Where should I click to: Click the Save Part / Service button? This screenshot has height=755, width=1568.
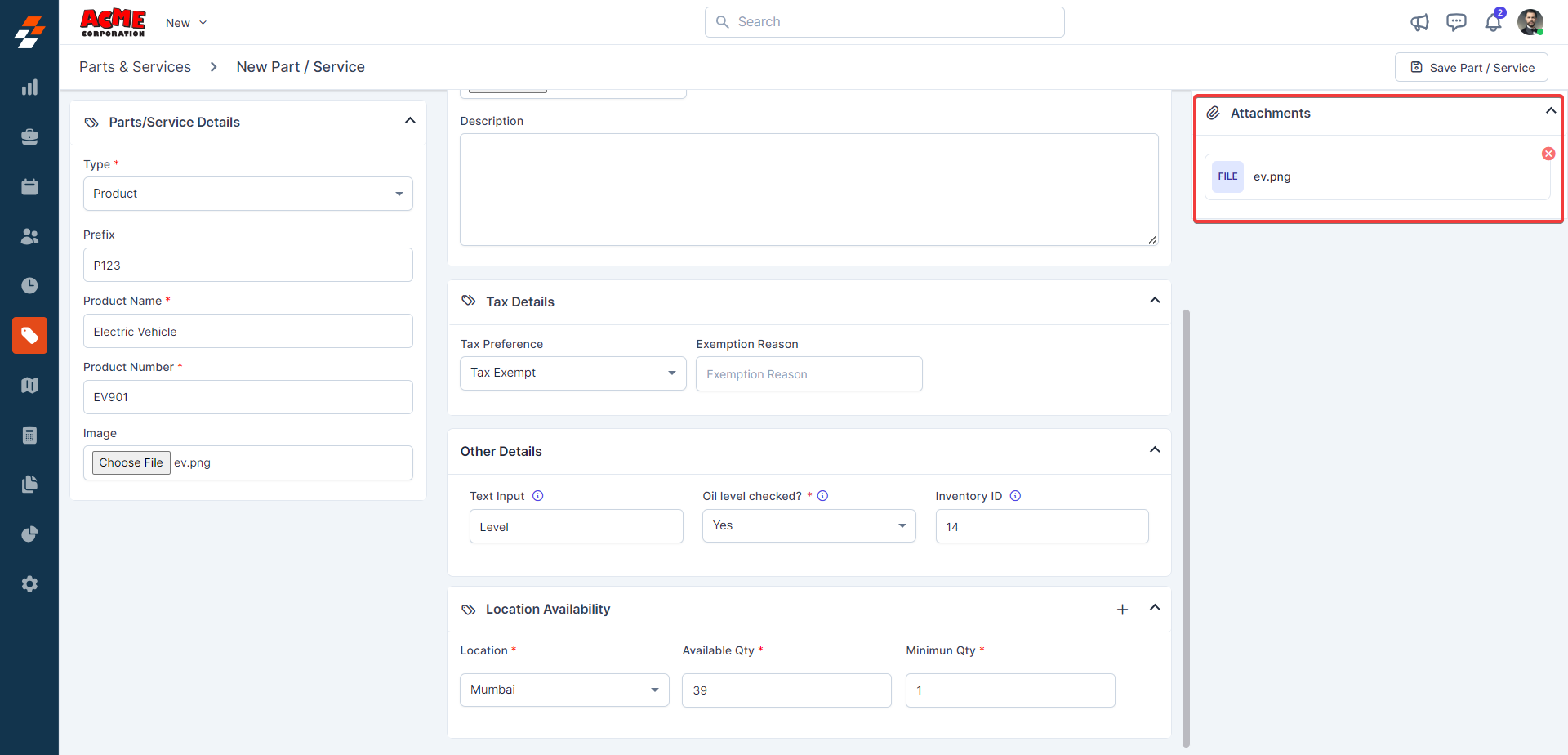[x=1472, y=68]
